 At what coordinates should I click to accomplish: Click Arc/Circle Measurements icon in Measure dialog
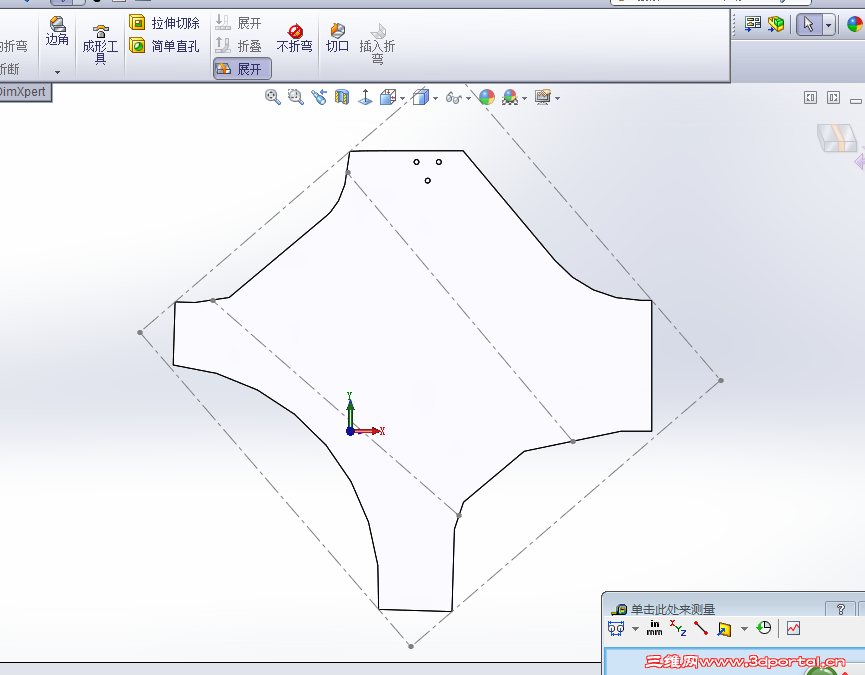[616, 628]
